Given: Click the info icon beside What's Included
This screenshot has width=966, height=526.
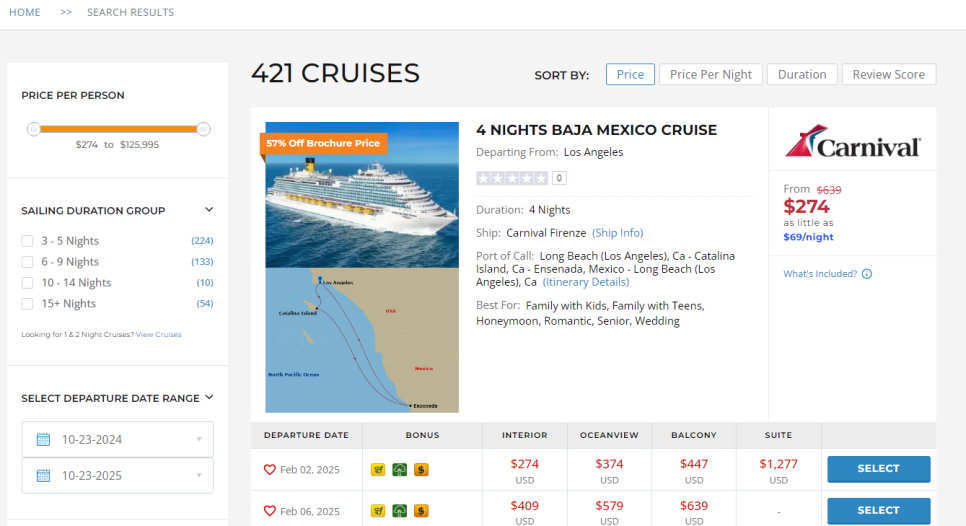Looking at the screenshot, I should point(867,274).
